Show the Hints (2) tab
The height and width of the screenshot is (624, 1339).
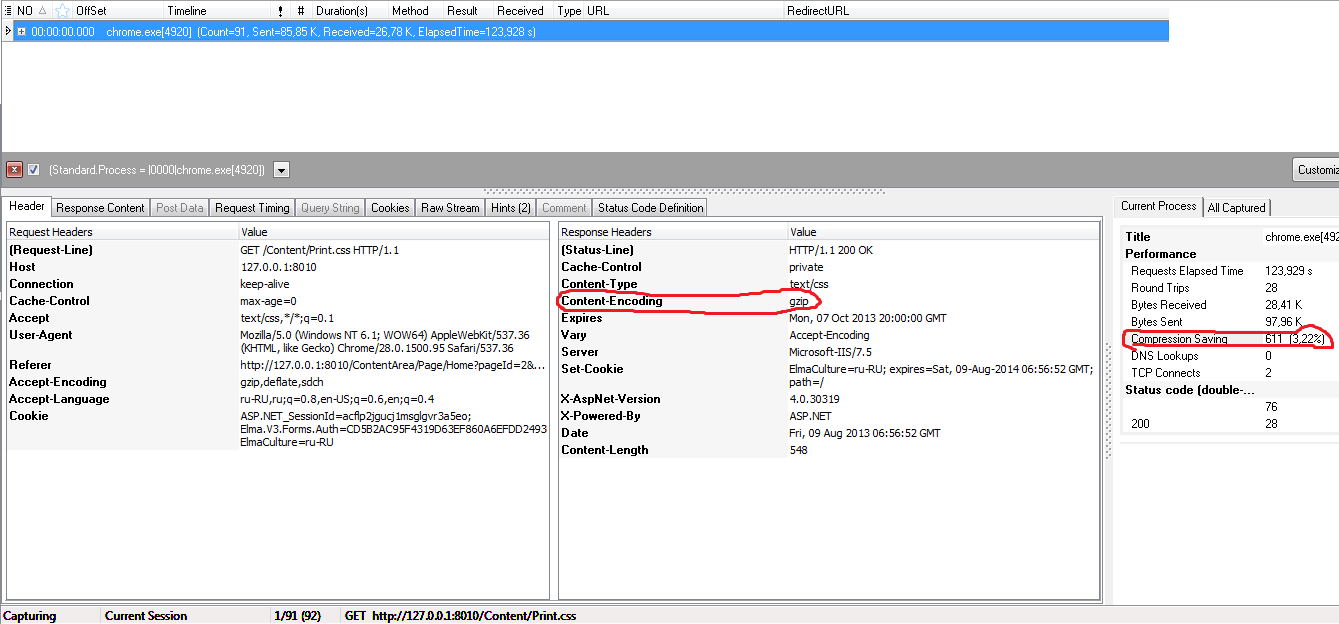click(x=511, y=208)
